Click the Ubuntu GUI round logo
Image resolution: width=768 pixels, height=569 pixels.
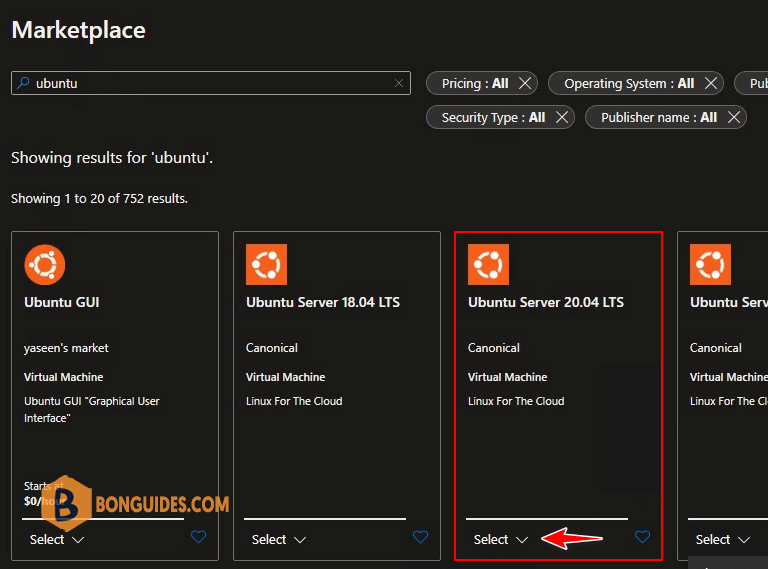pos(45,264)
